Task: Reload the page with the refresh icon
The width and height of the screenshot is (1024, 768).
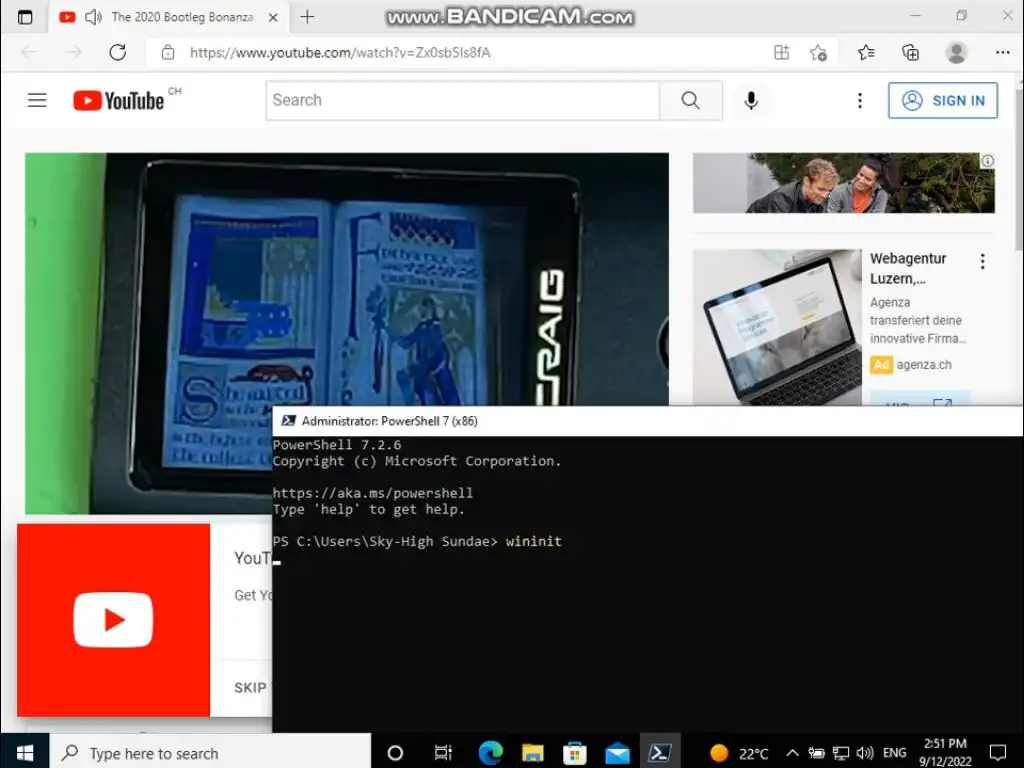Action: pyautogui.click(x=118, y=52)
